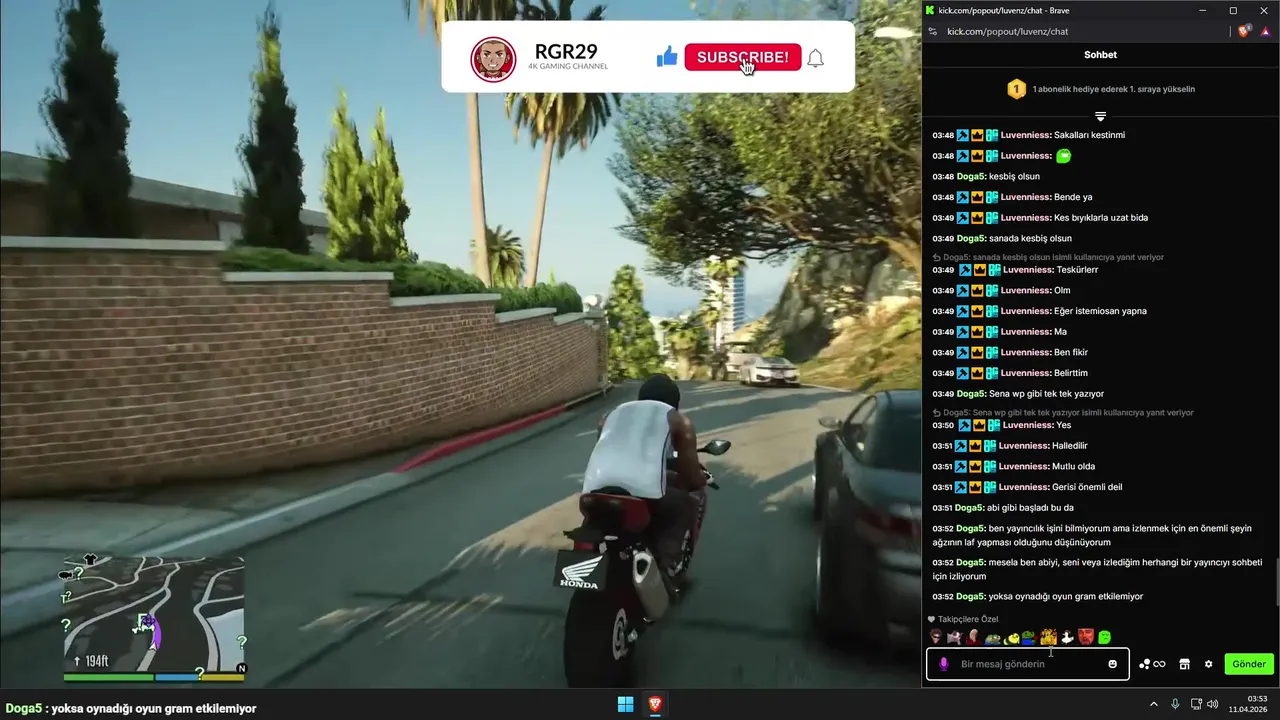Click the gold number 1 leaderboard badge
This screenshot has height=720, width=1280.
(x=1016, y=89)
